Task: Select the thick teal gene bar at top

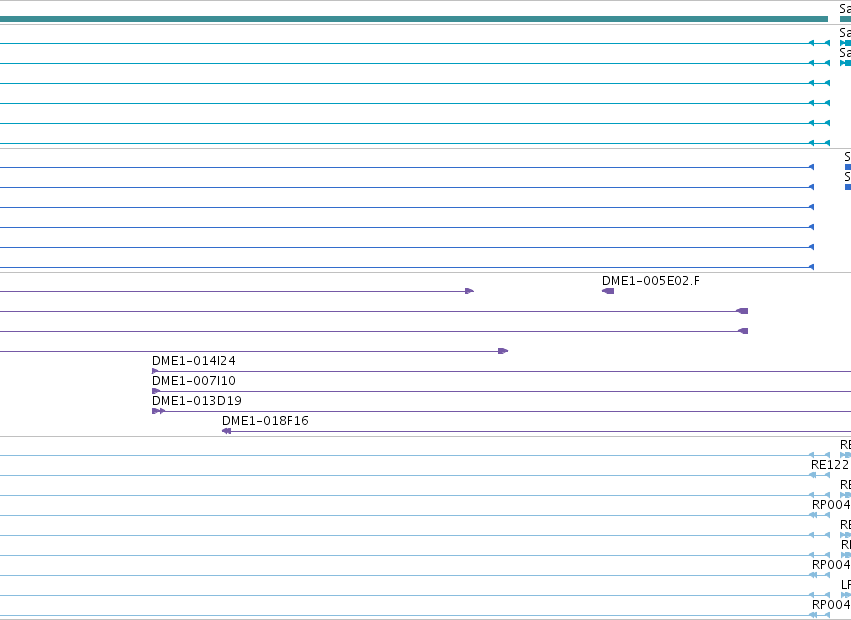Action: 414,19
